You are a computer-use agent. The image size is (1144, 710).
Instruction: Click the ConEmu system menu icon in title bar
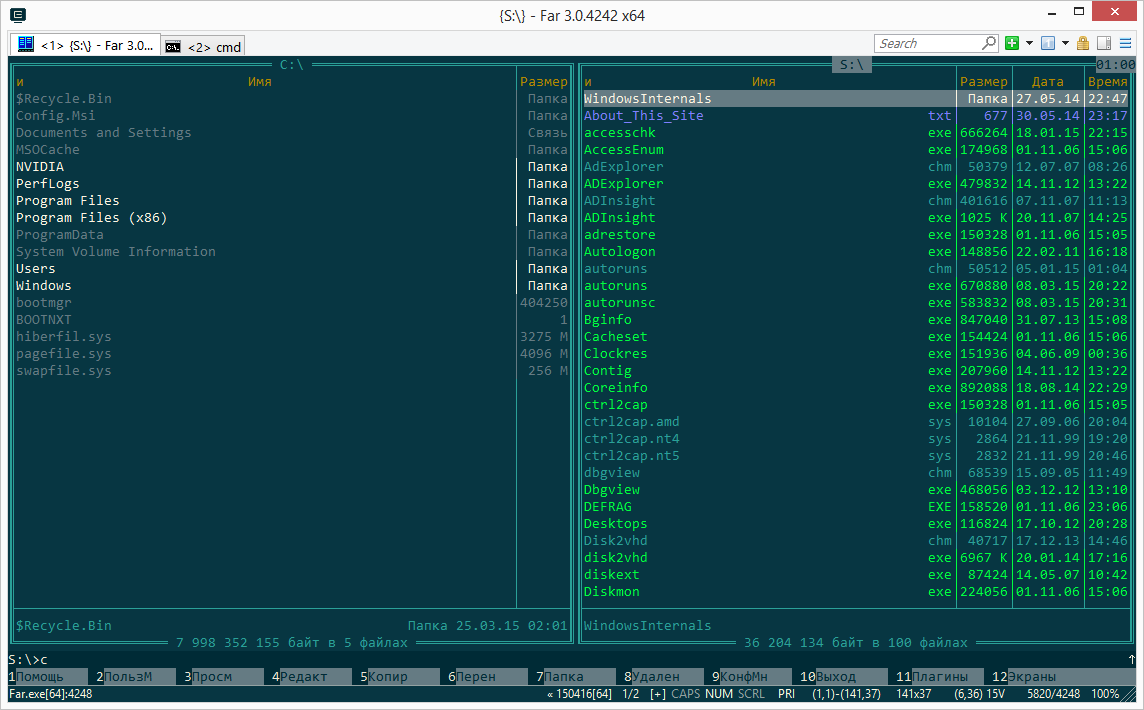coord(18,15)
